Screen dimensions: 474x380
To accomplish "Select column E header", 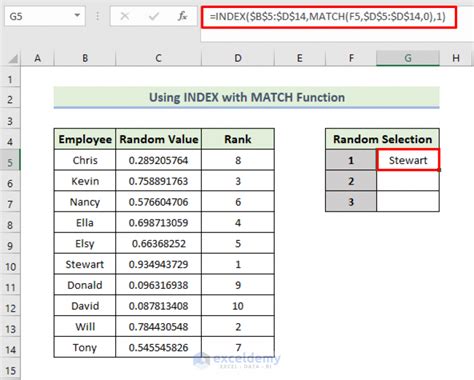I will pyautogui.click(x=300, y=58).
